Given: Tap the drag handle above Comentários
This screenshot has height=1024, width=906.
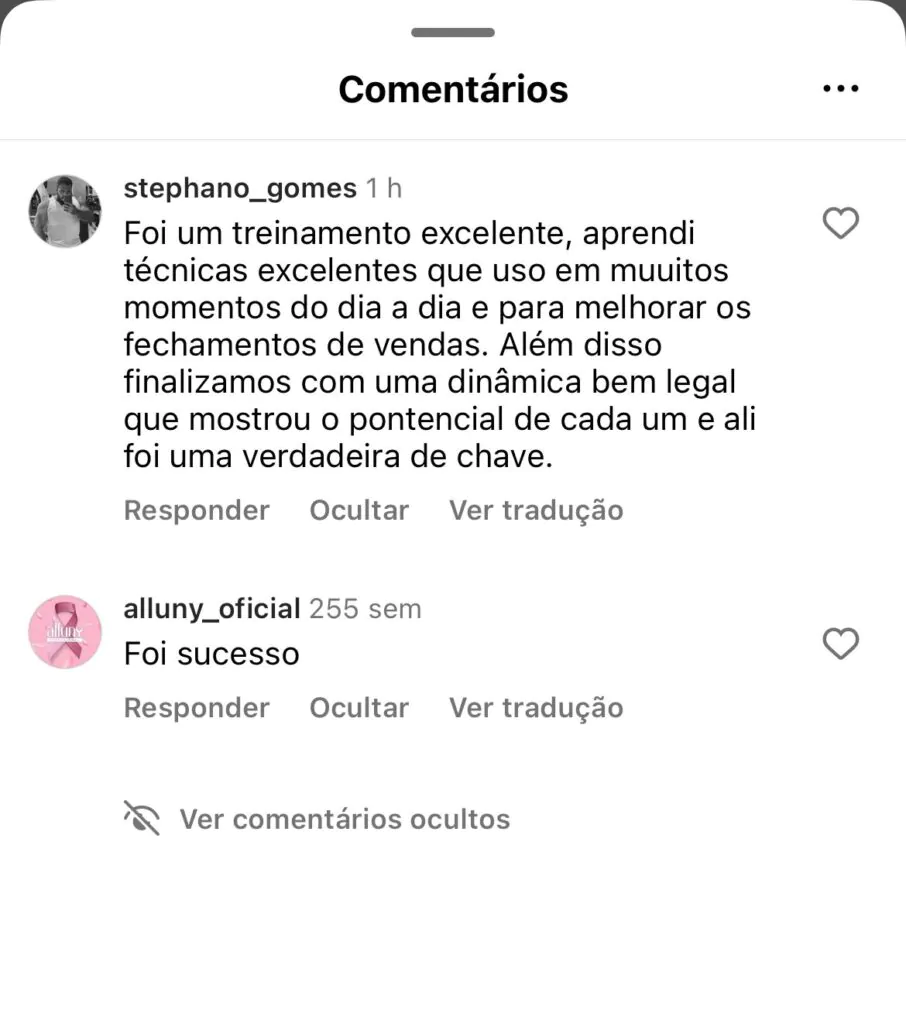Looking at the screenshot, I should coord(453,33).
